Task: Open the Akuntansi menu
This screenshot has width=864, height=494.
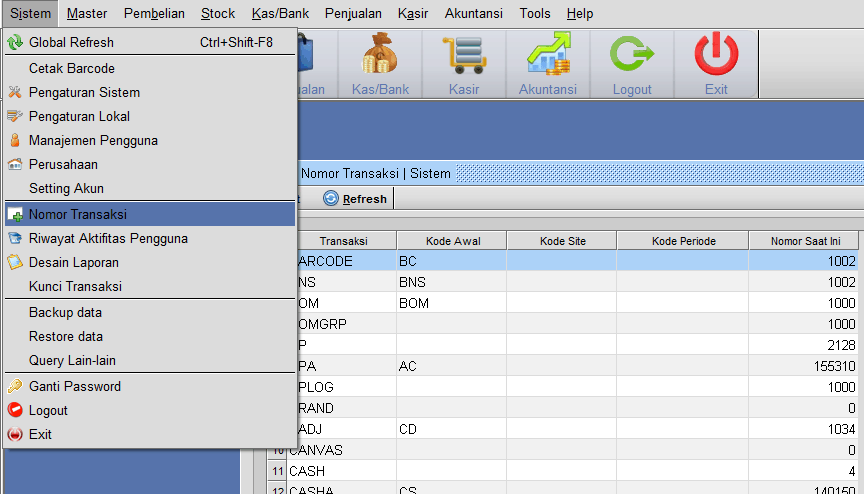Action: (474, 14)
